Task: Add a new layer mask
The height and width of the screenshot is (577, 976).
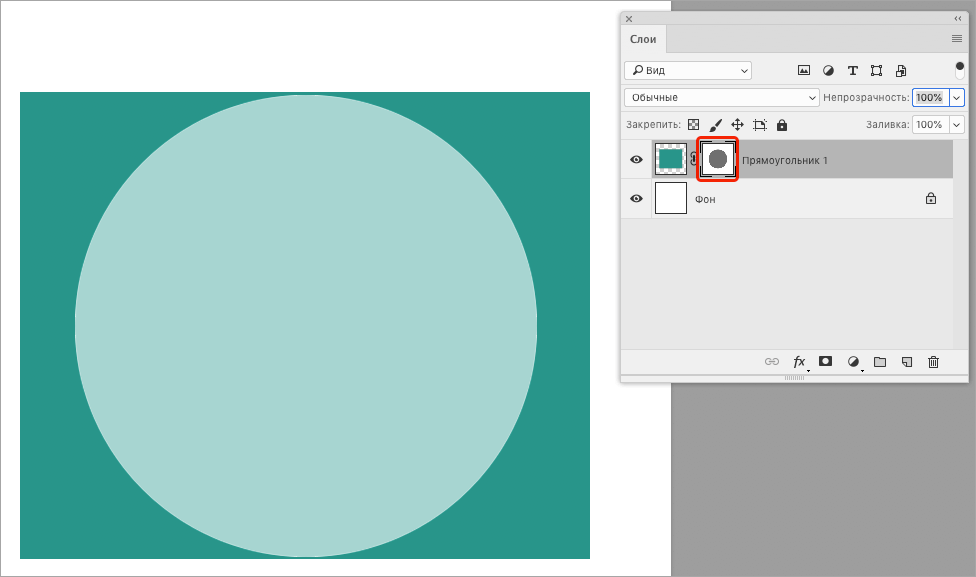Action: click(825, 362)
